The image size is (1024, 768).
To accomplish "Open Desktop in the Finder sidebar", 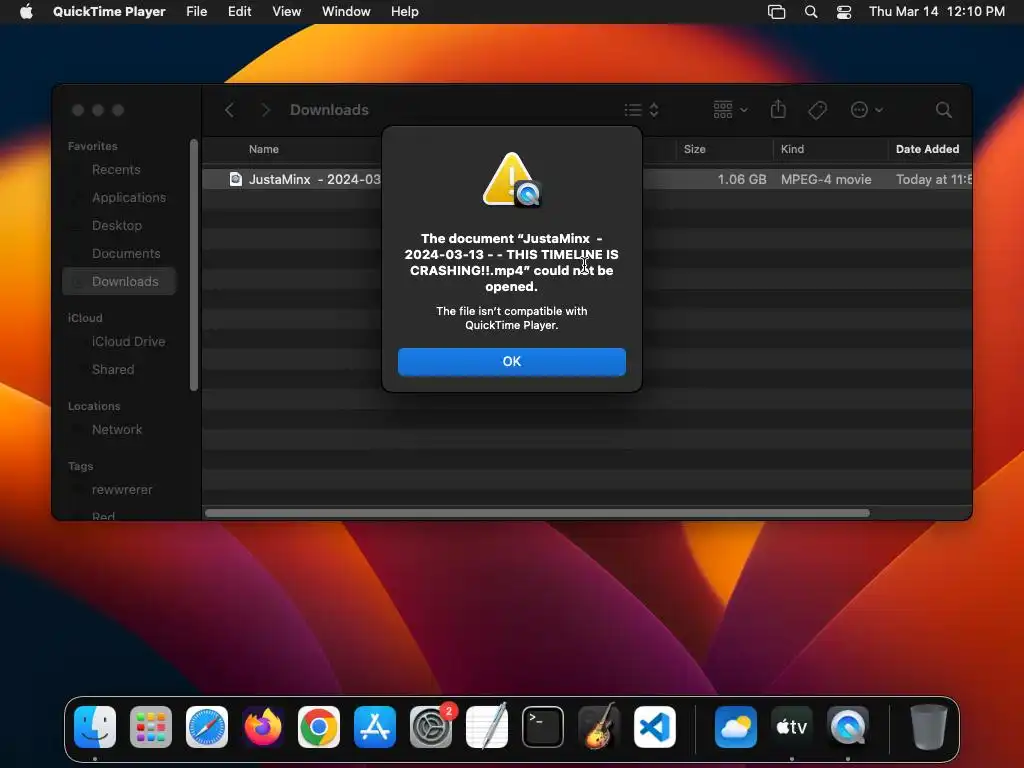I will [116, 225].
